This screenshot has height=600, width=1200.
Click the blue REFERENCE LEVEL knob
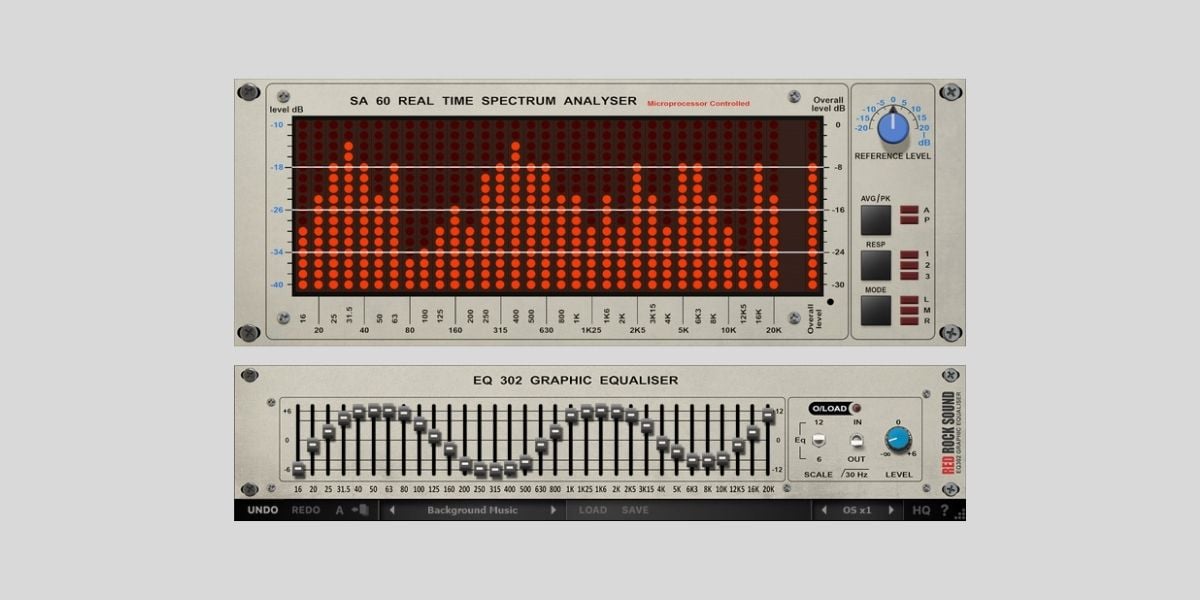click(893, 127)
